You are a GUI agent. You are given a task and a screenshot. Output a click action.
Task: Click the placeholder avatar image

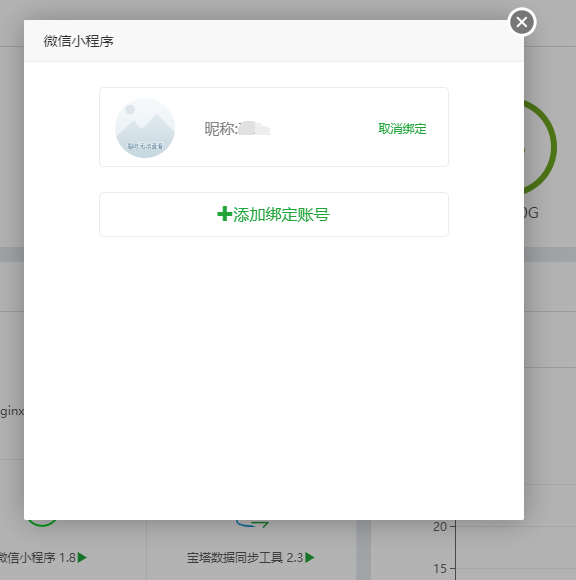pyautogui.click(x=145, y=128)
